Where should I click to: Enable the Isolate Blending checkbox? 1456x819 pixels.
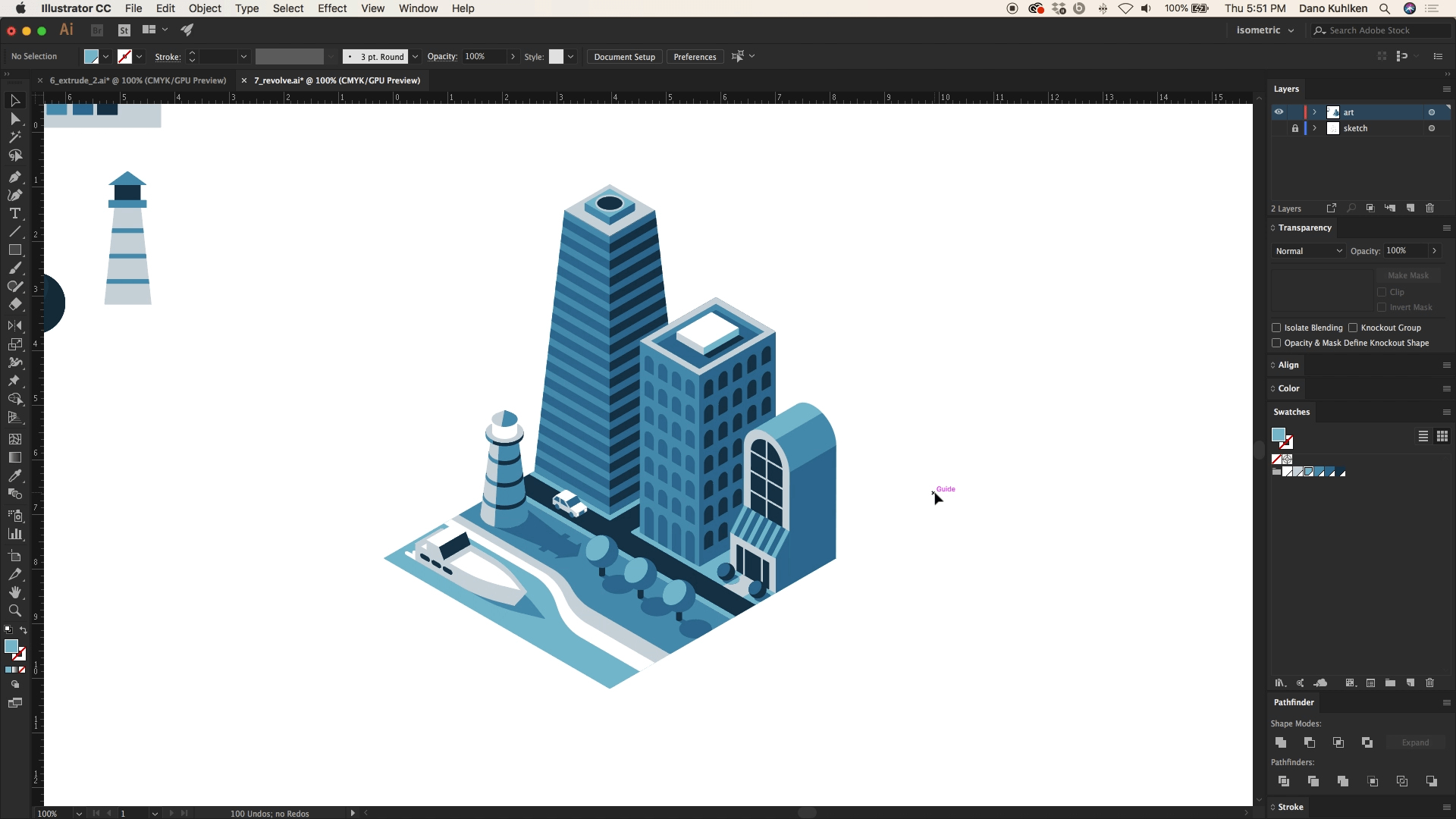1276,328
